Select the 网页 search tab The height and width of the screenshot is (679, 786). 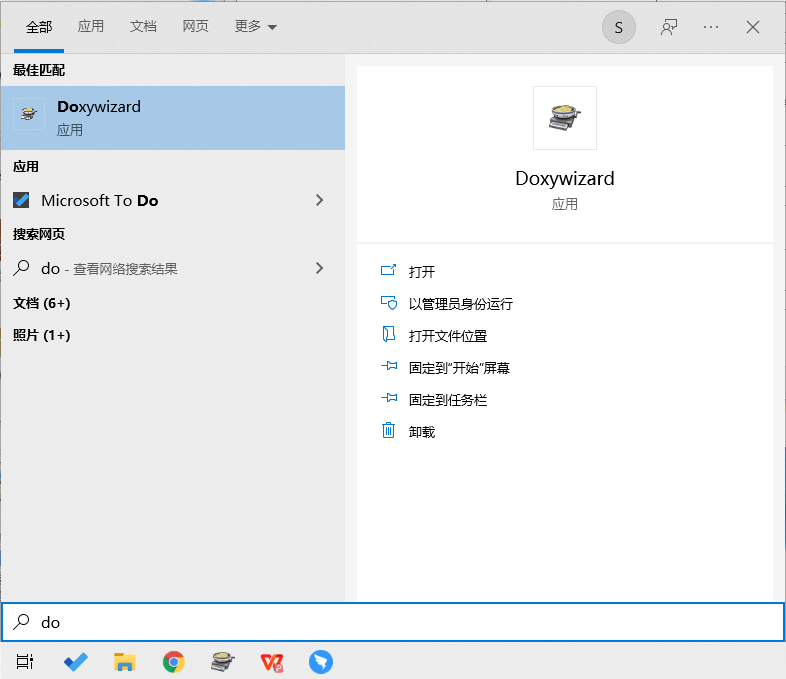click(196, 27)
